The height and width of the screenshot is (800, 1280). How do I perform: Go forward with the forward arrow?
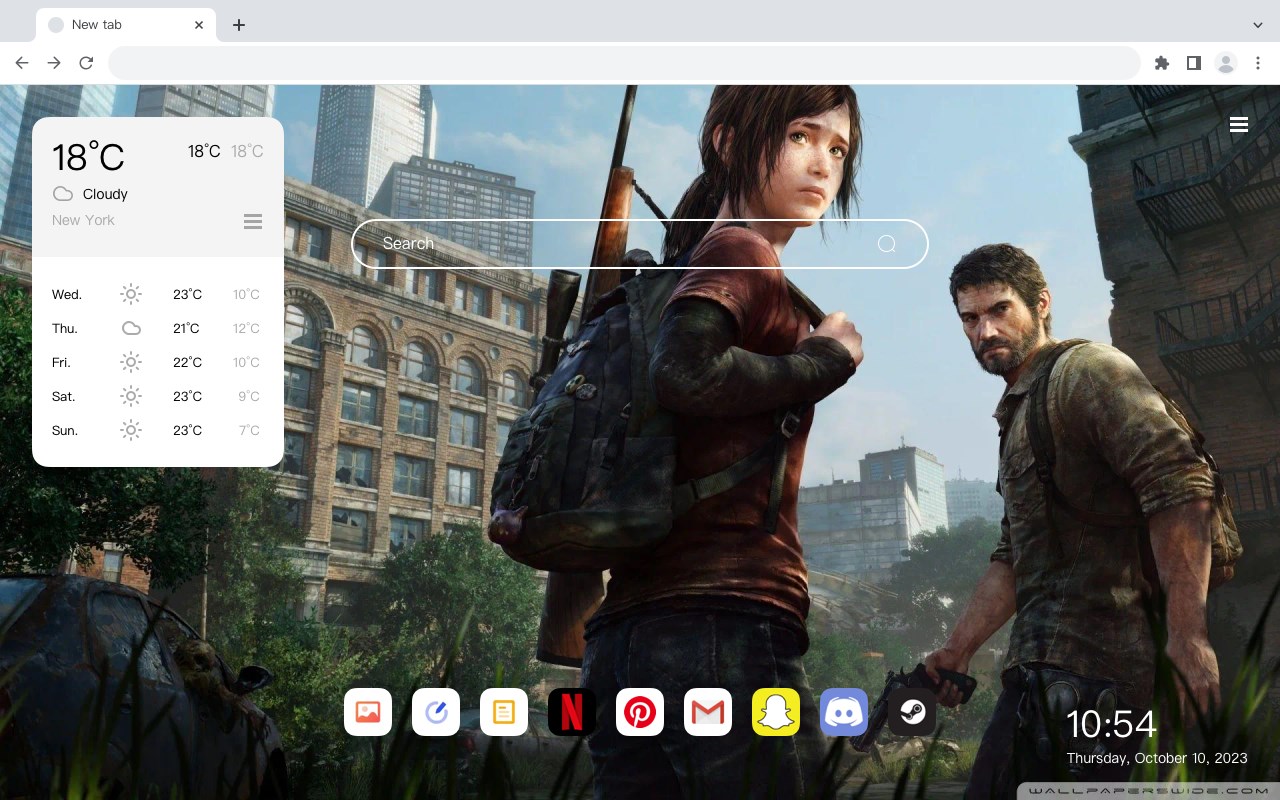(54, 63)
